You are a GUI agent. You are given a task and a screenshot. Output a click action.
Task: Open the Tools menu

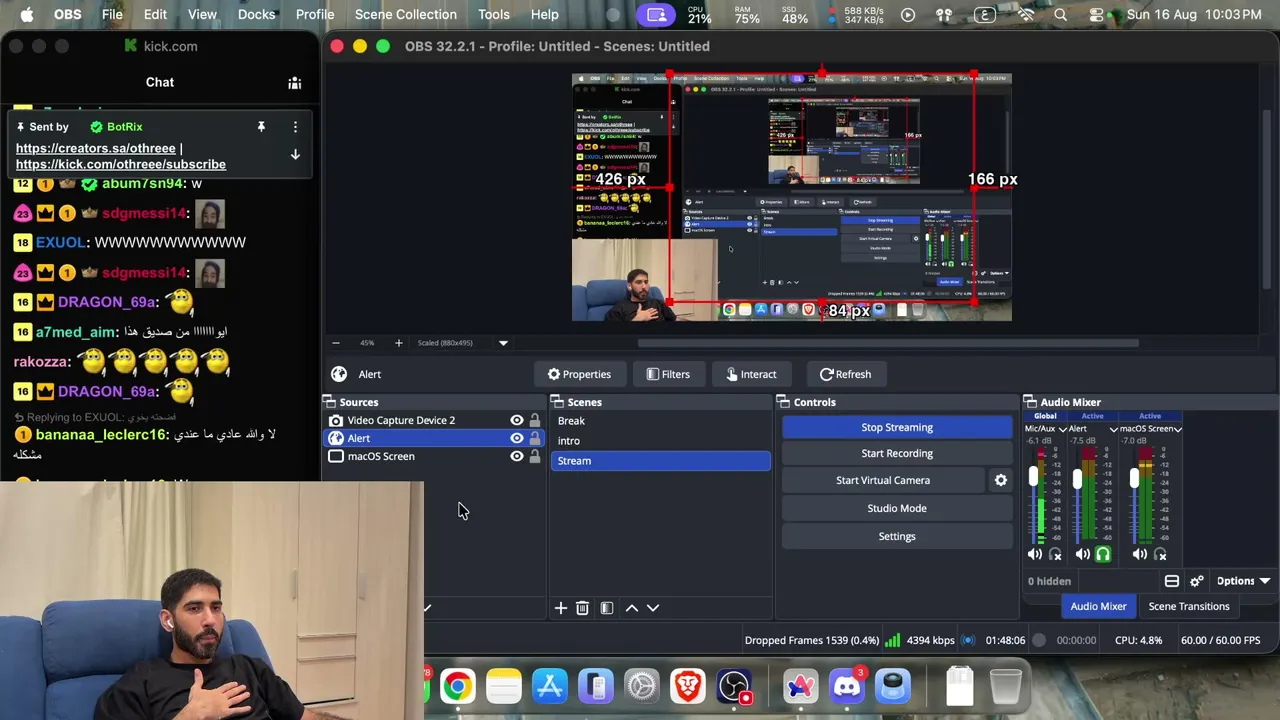click(493, 15)
